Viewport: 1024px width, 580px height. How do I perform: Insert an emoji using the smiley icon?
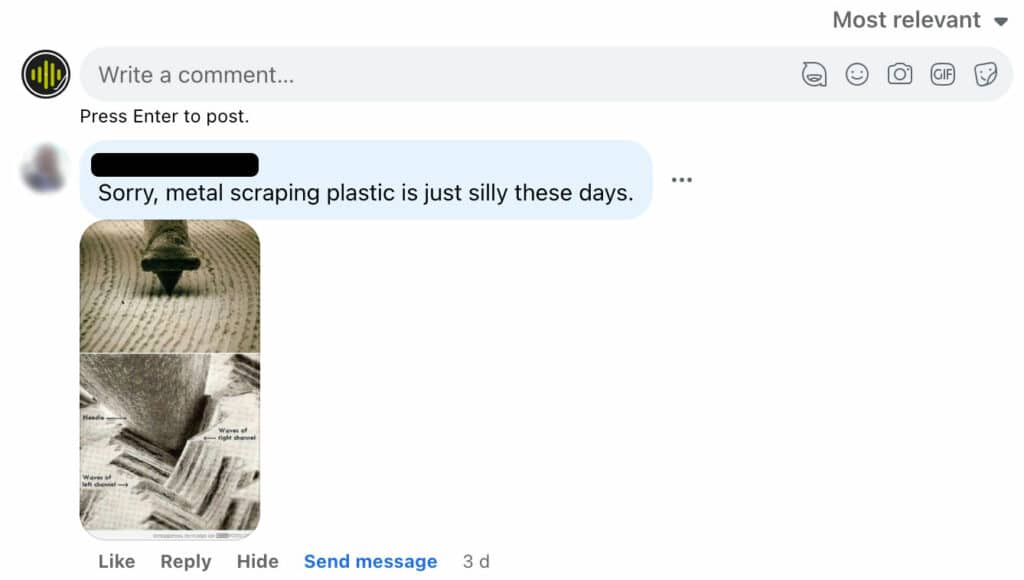(857, 74)
